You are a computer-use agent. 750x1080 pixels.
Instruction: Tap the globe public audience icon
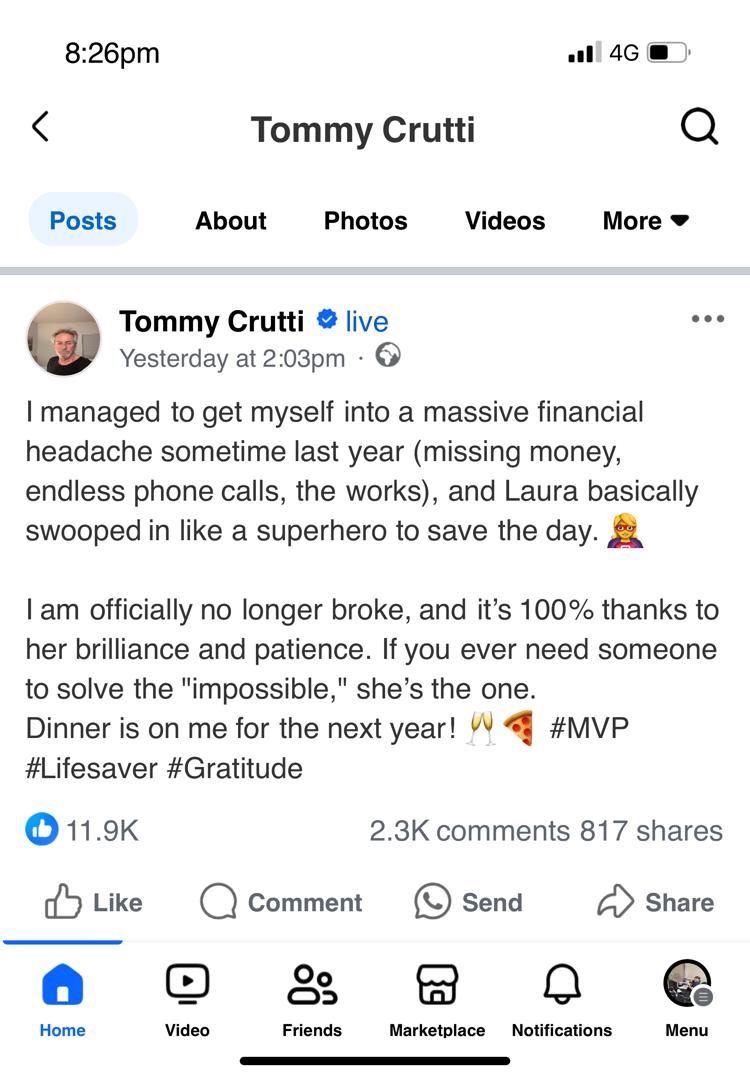coord(387,355)
